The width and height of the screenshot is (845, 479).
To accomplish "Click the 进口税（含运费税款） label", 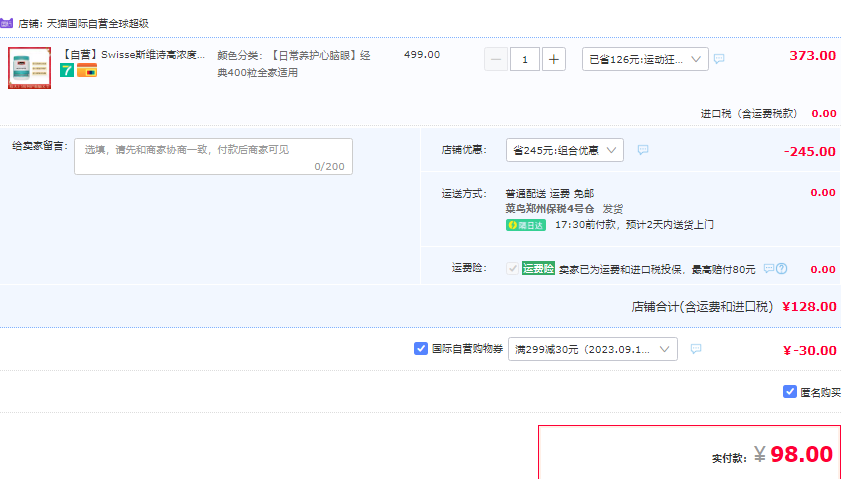I will tap(749, 114).
